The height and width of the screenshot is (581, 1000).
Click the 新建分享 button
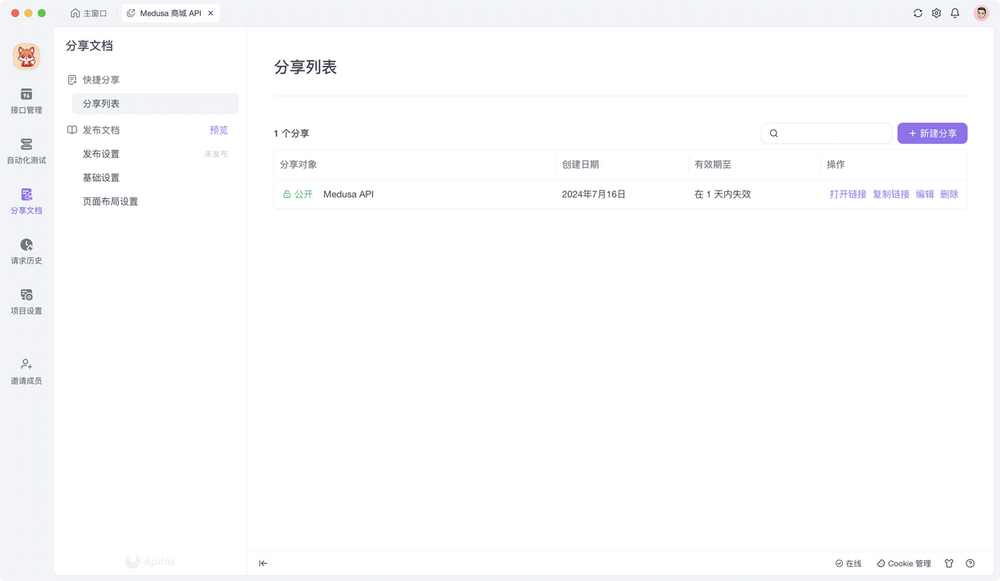point(931,133)
